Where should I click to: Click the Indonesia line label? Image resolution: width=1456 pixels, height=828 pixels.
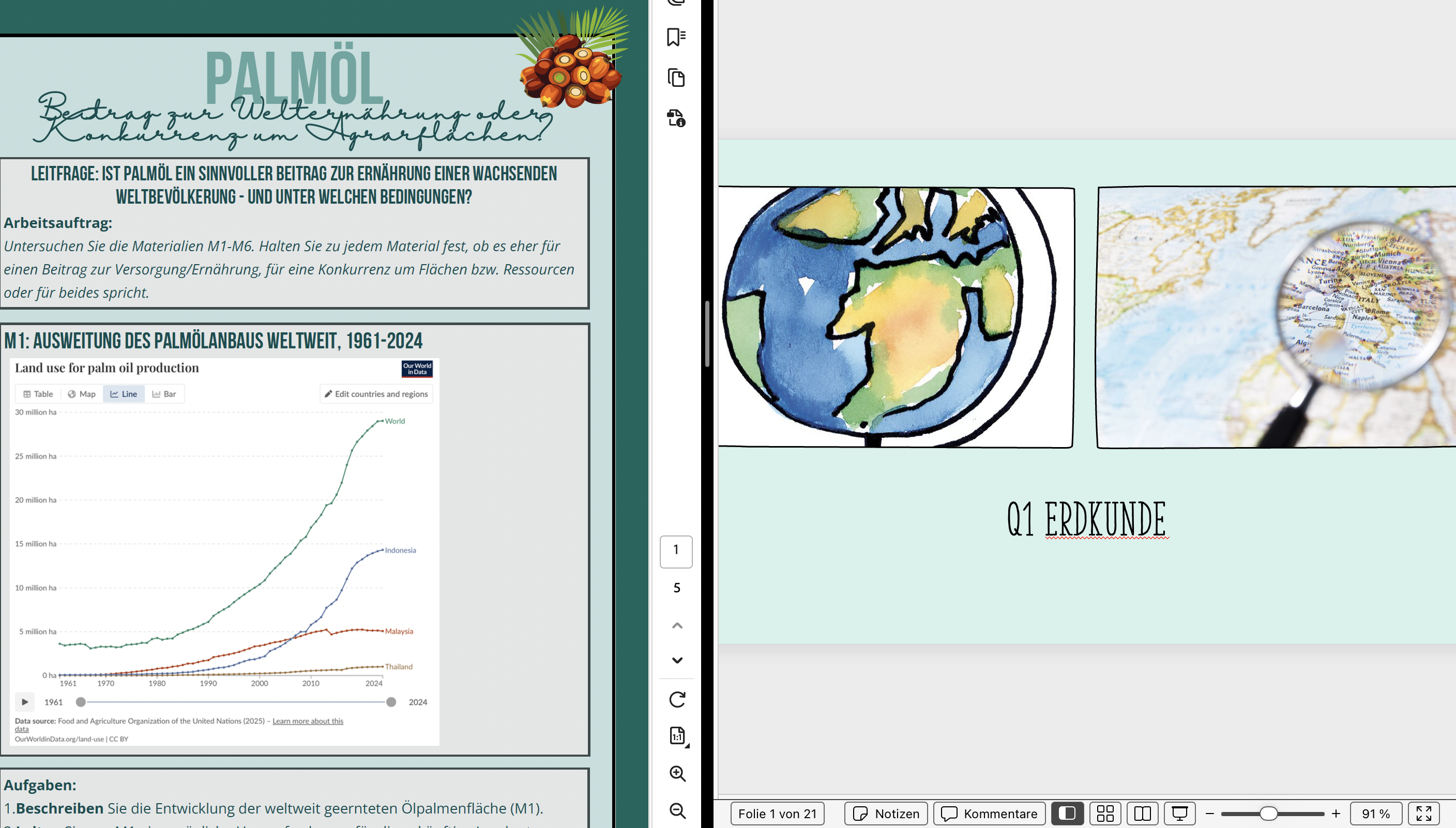[400, 550]
